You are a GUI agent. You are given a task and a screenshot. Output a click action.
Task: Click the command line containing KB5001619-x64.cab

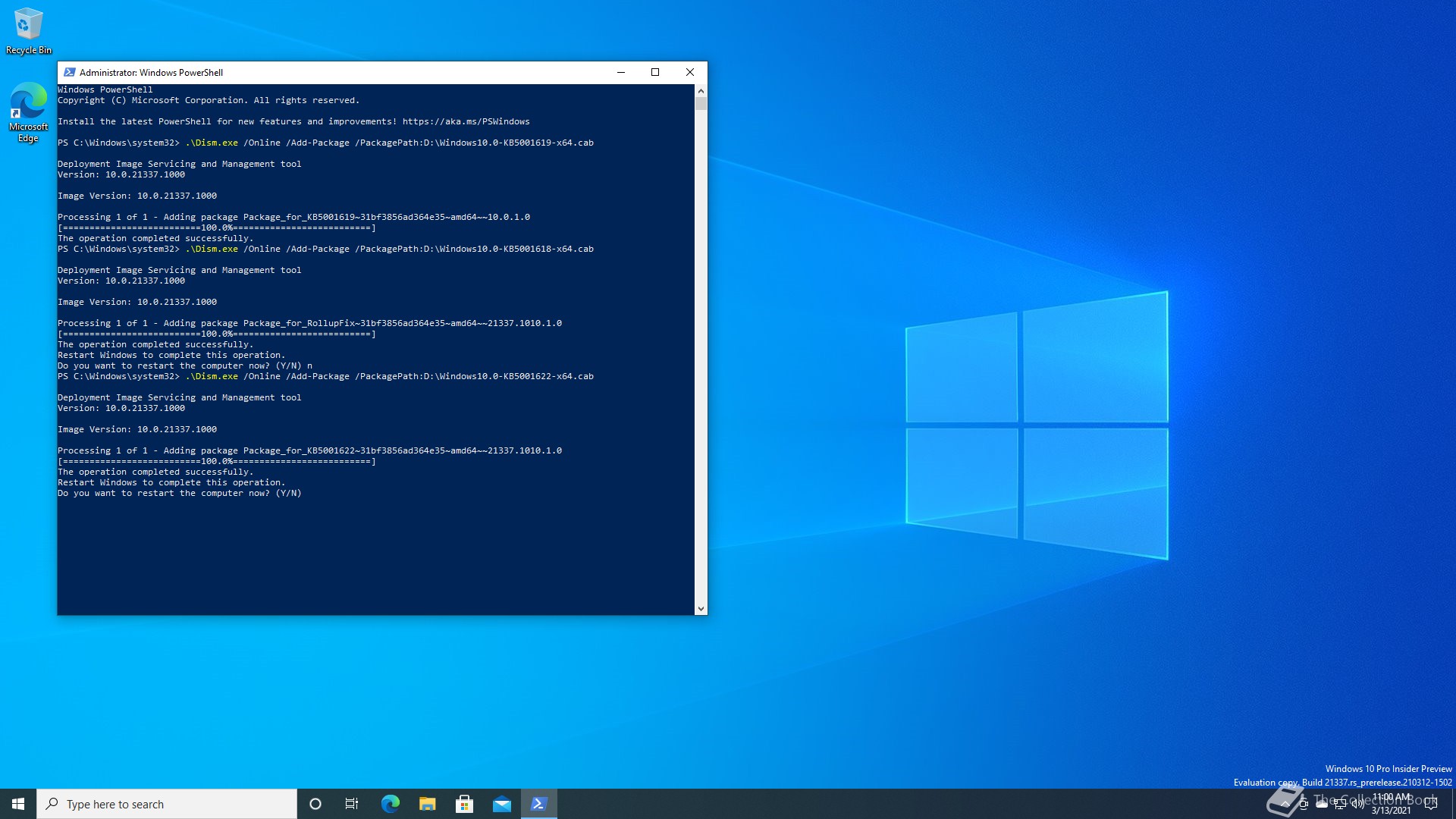[x=325, y=143]
